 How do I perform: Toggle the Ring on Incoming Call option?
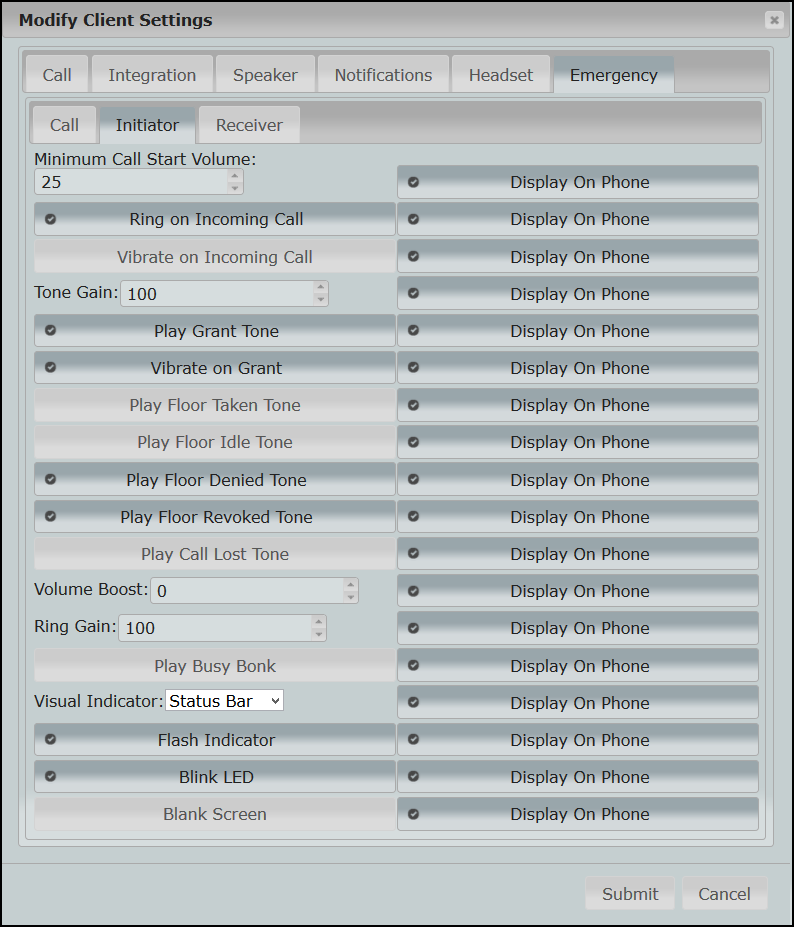pos(215,219)
